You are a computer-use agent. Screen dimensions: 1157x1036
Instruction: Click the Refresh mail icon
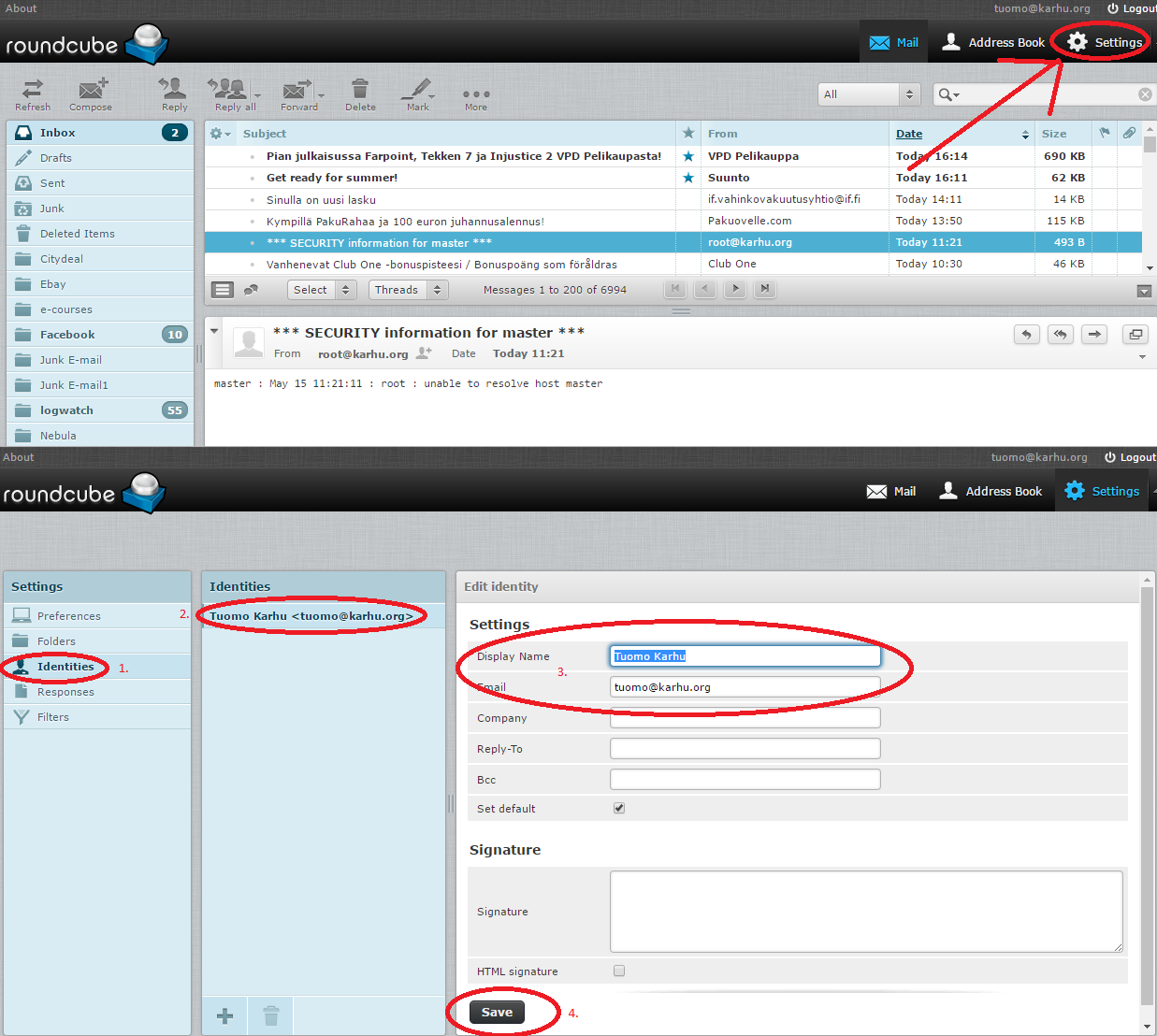point(33,91)
